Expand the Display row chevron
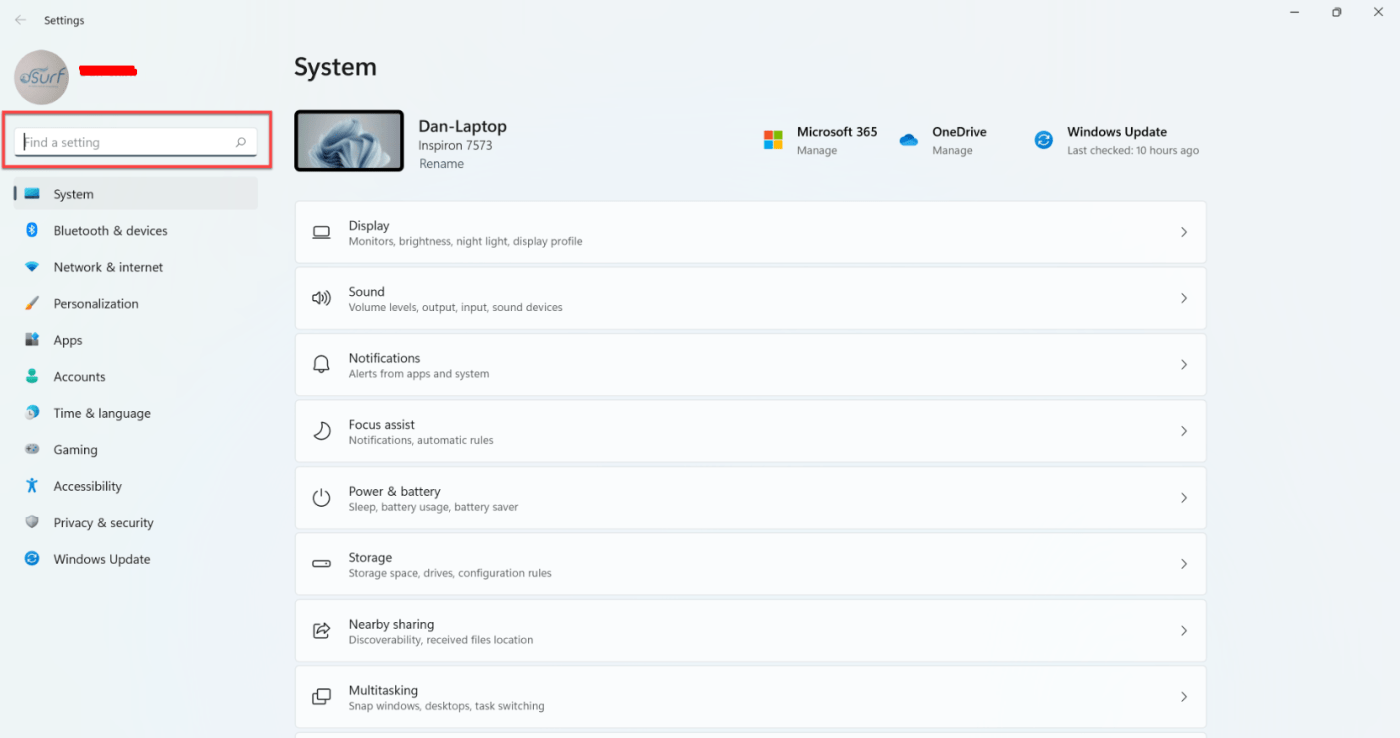The width and height of the screenshot is (1400, 738). pyautogui.click(x=1184, y=232)
